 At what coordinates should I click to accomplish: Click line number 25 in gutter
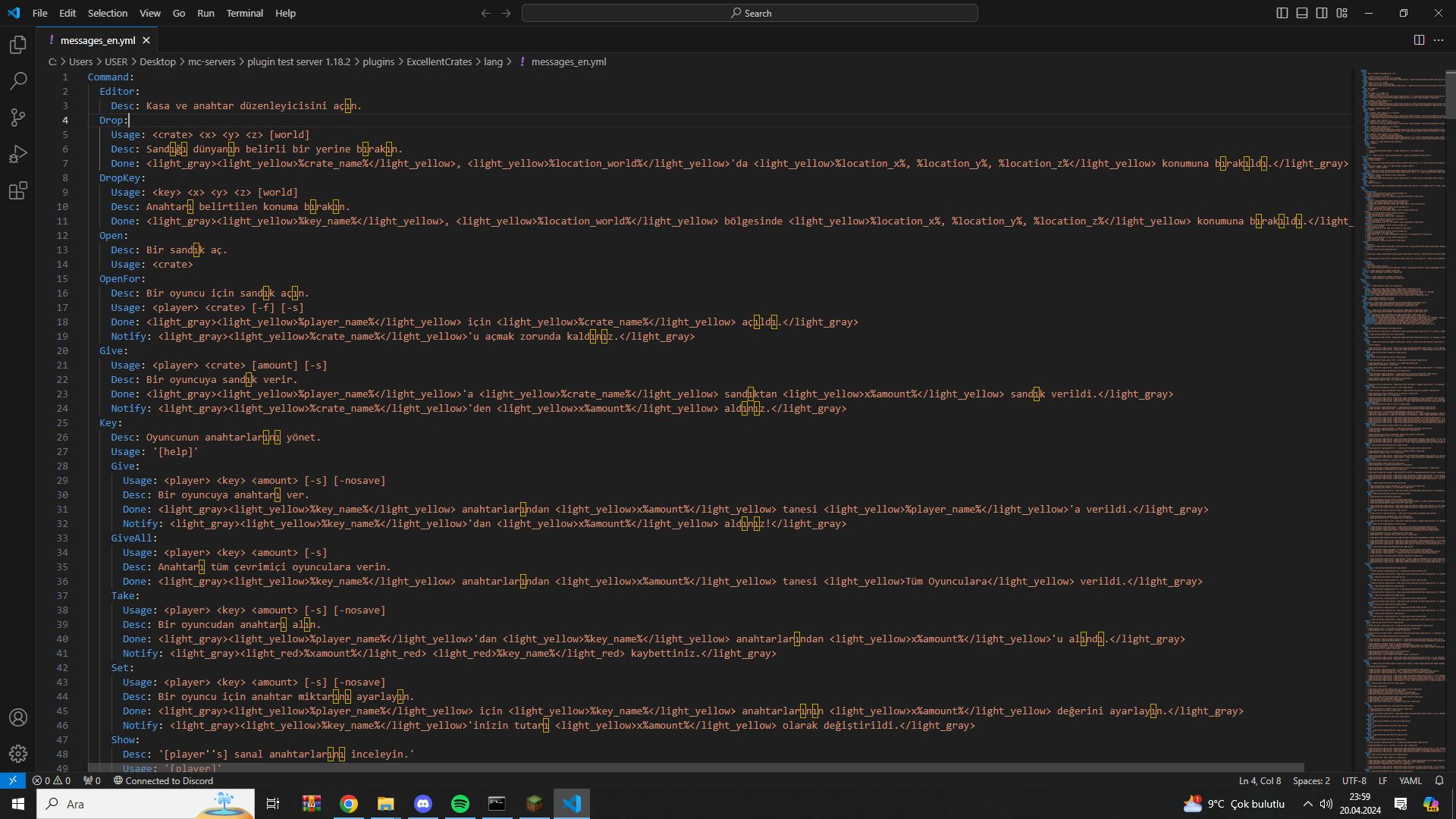(62, 423)
